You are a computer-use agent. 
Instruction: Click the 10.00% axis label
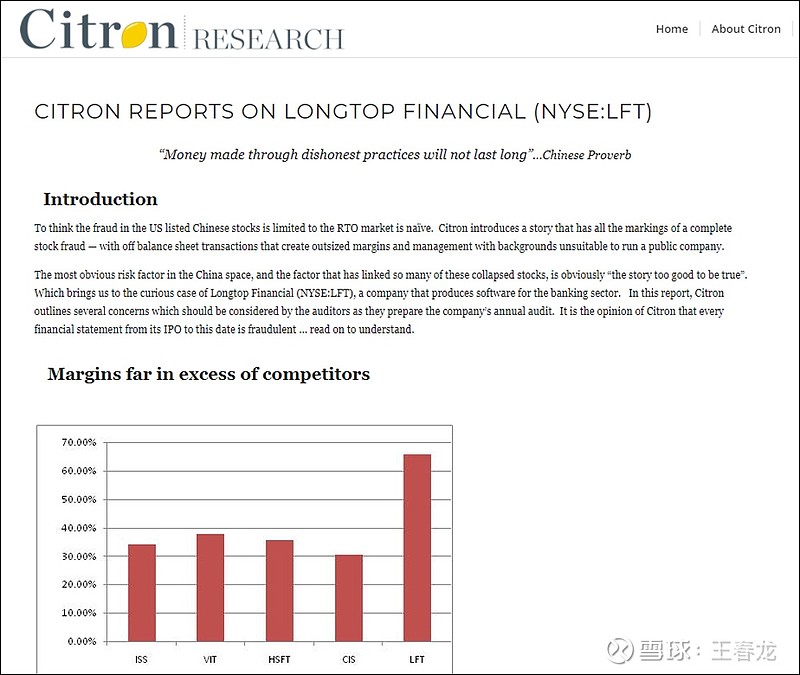click(x=79, y=613)
